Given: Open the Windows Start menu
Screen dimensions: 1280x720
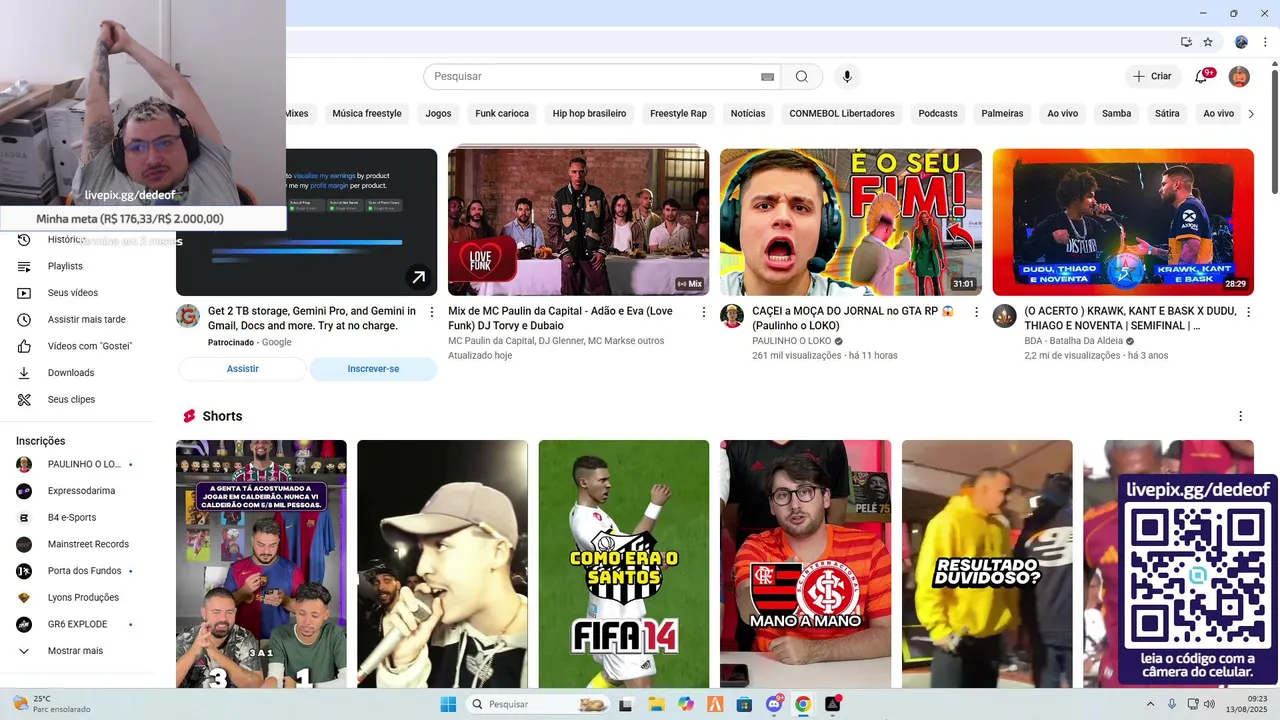Looking at the screenshot, I should pos(448,704).
